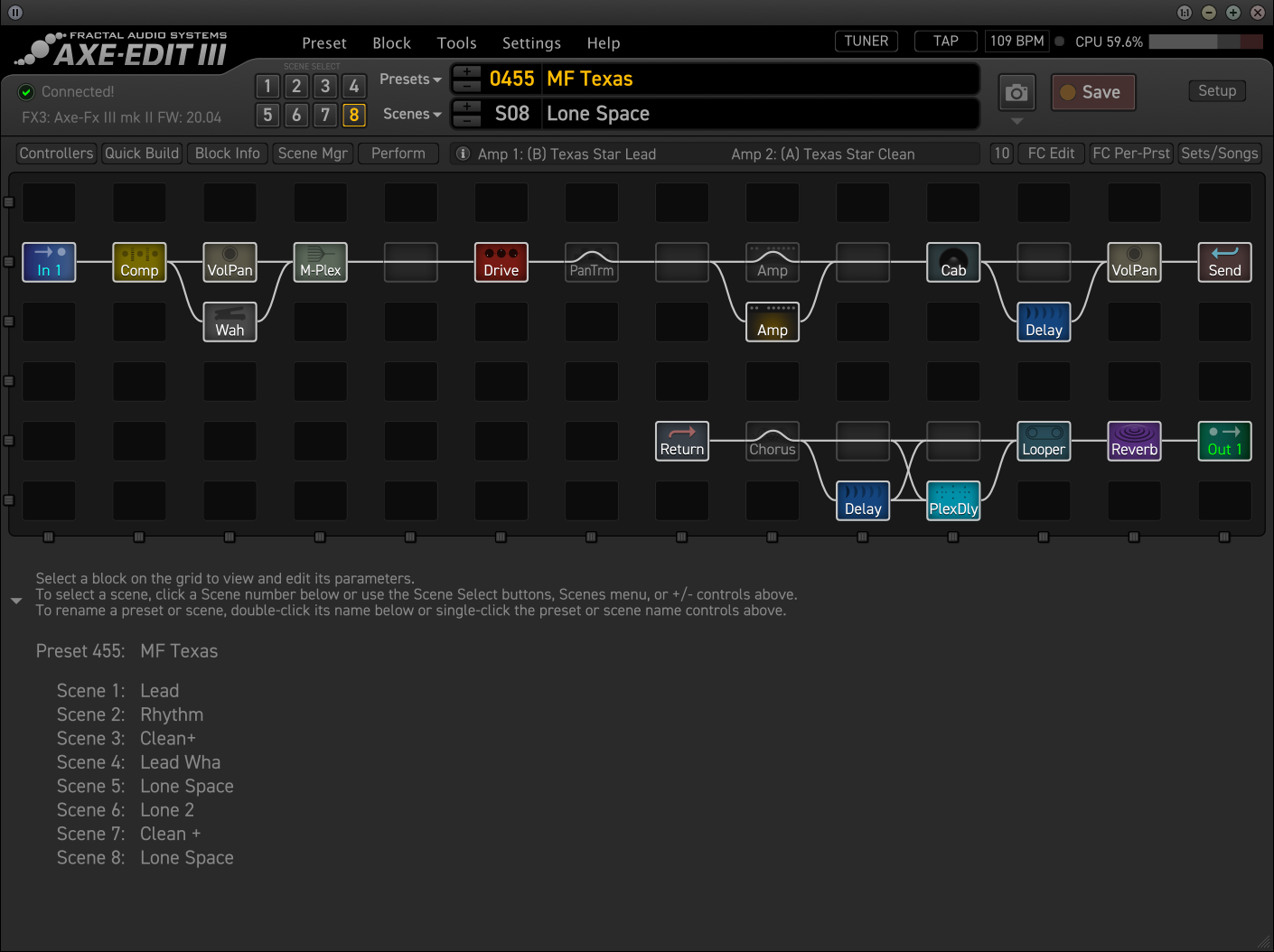The height and width of the screenshot is (952, 1274).
Task: Open the Setup screen
Action: point(1216,90)
